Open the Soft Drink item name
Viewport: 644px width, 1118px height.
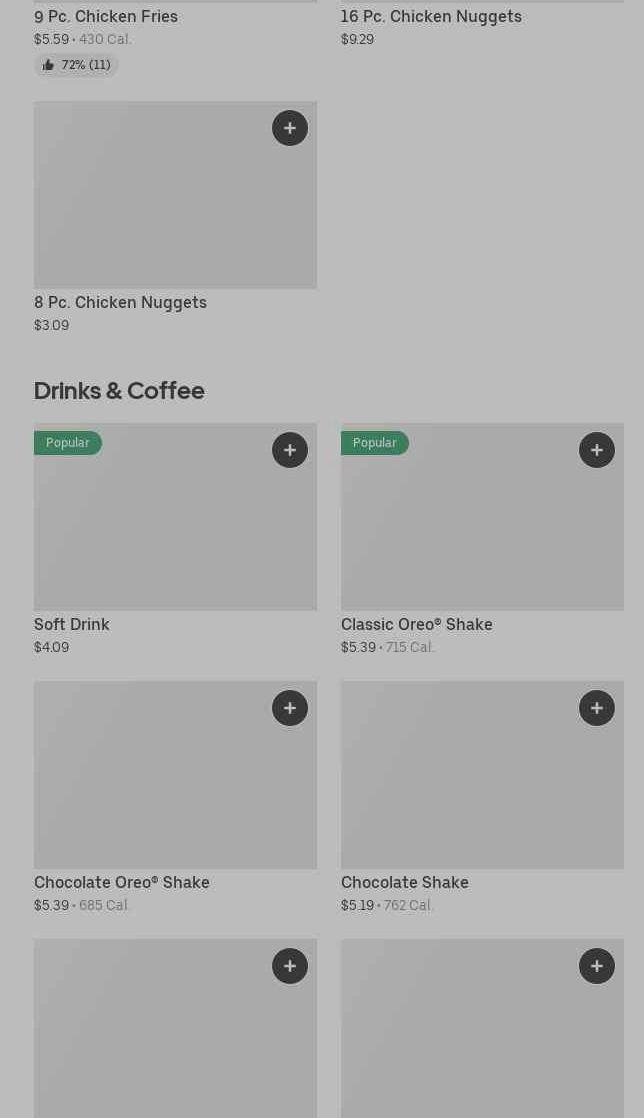tap(72, 624)
